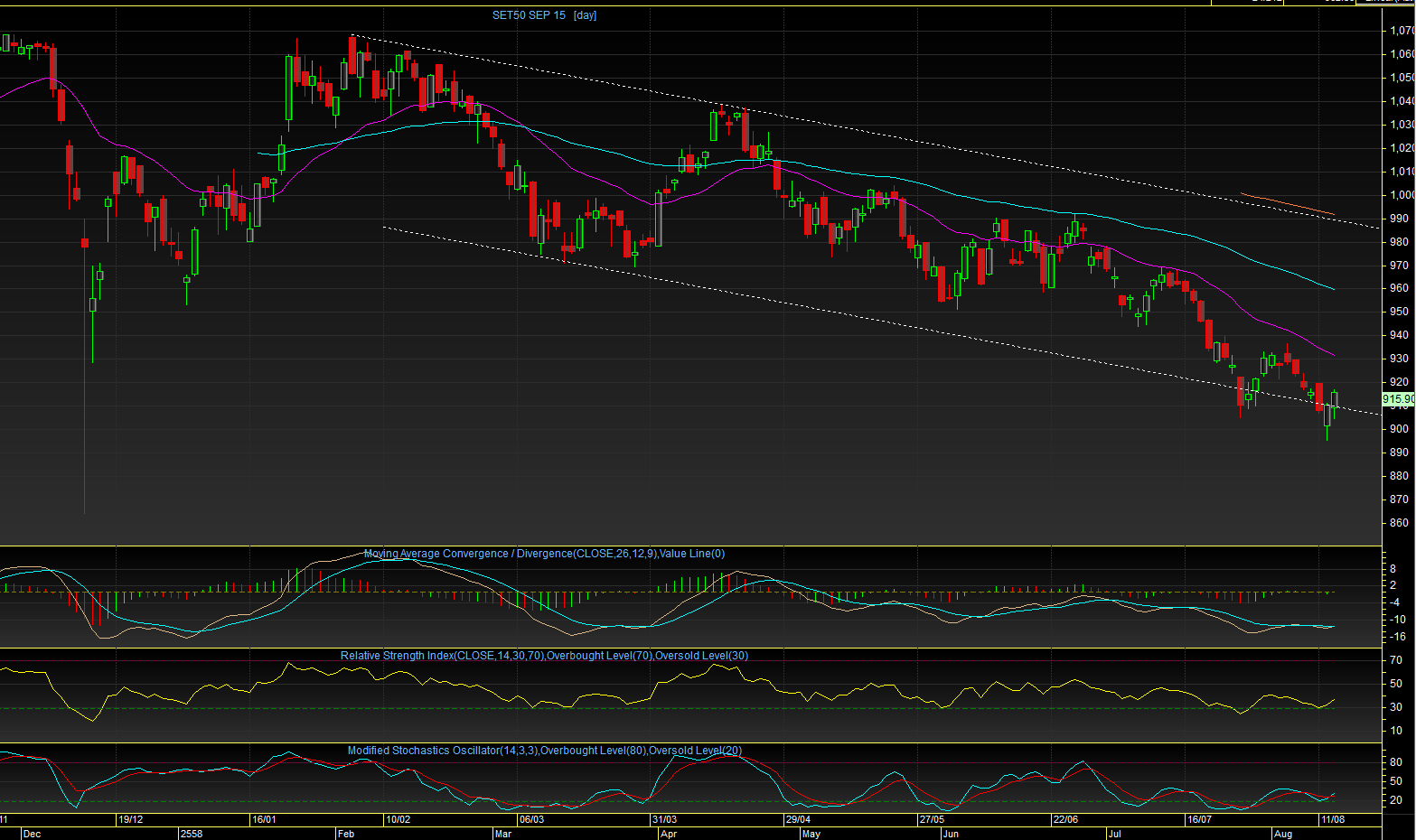Click the 980 price axis label
This screenshot has width=1416, height=840.
(x=1400, y=242)
